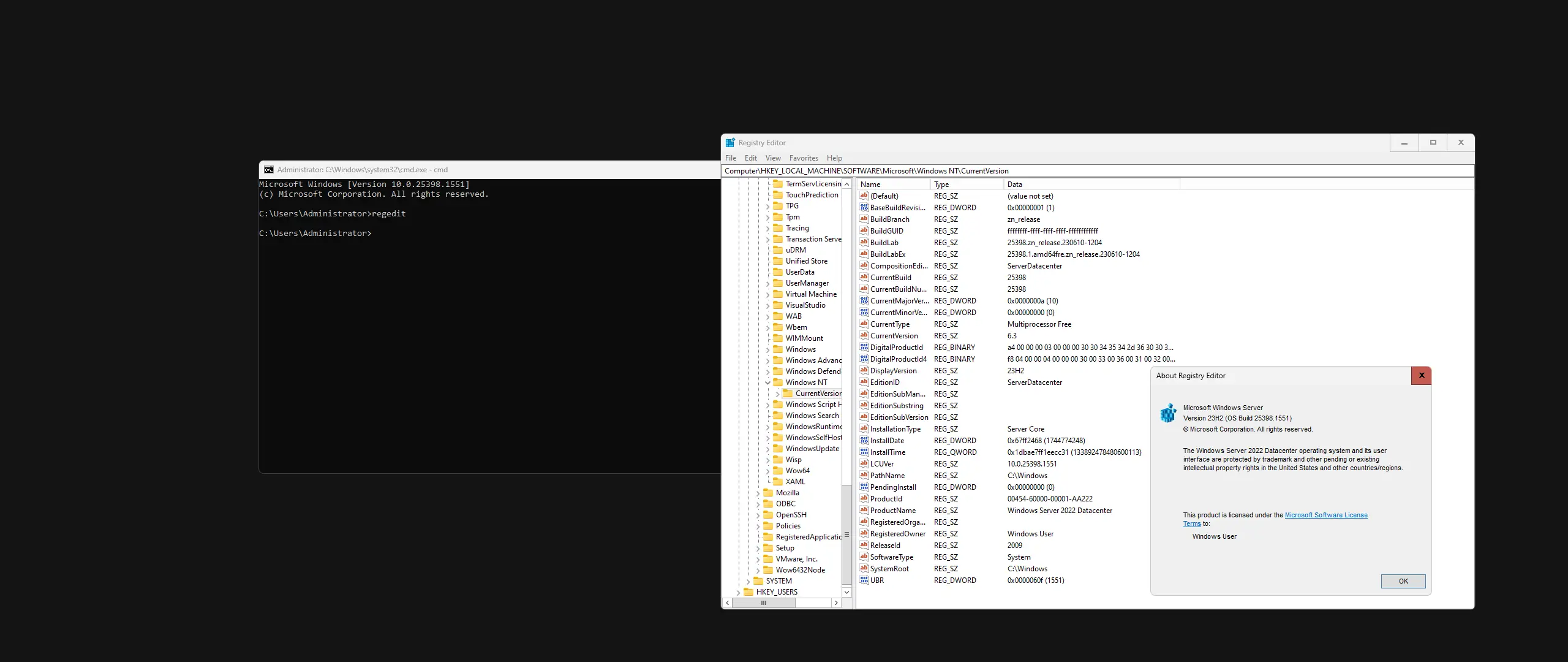The width and height of the screenshot is (1568, 662).
Task: Expand the VMware, Inc. key node
Action: 758,559
